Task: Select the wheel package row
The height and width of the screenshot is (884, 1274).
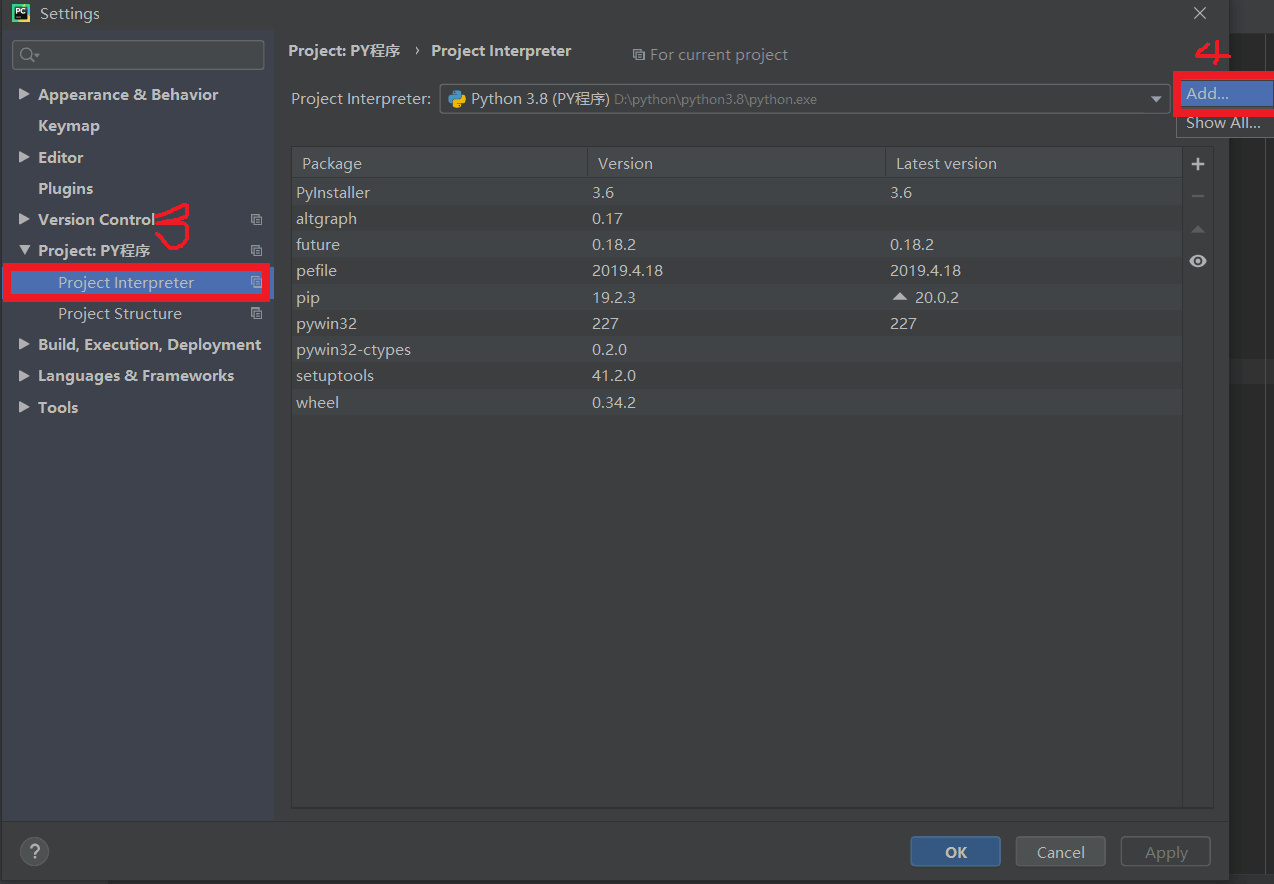Action: pyautogui.click(x=737, y=402)
